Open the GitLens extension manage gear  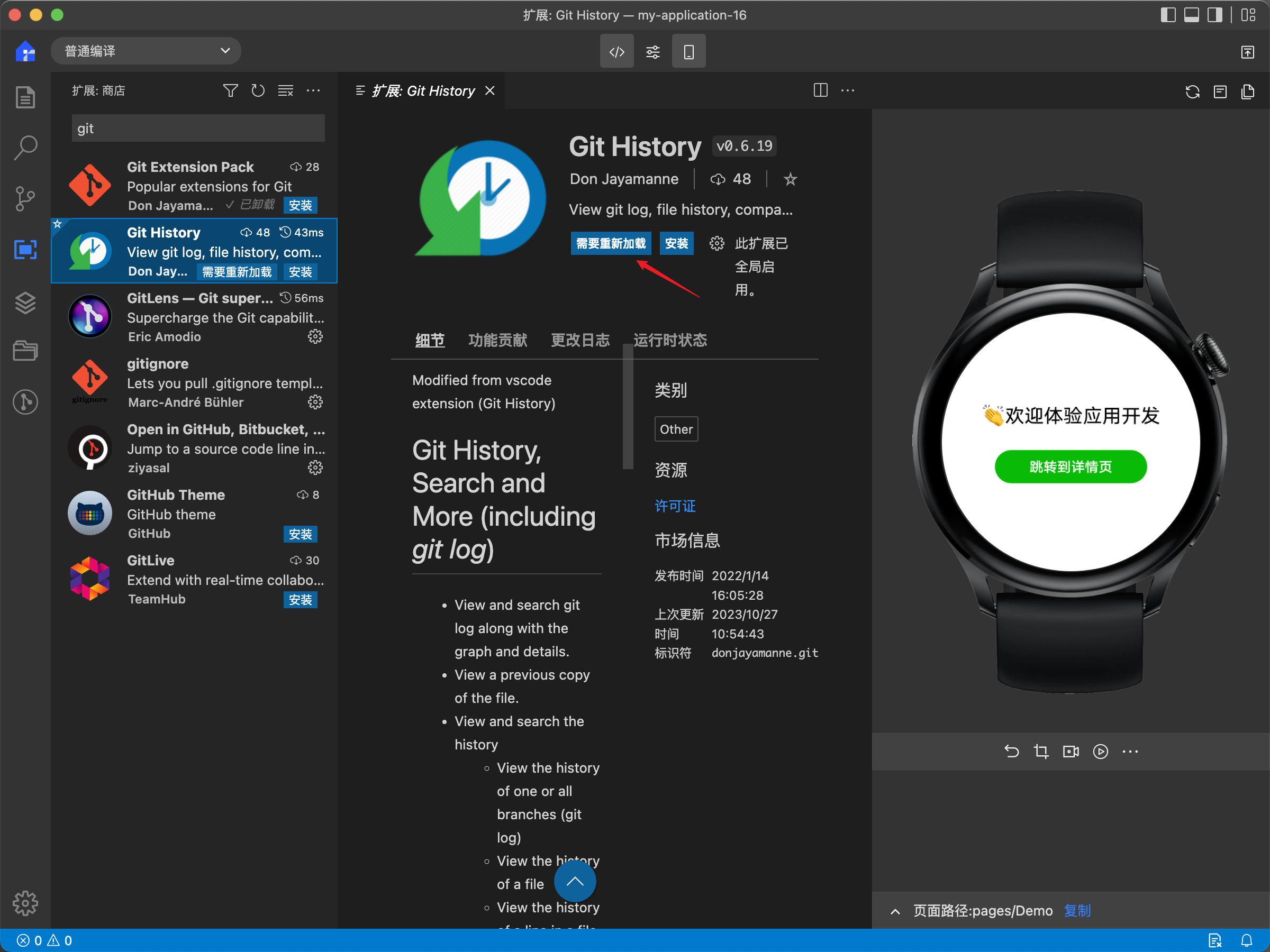point(315,336)
